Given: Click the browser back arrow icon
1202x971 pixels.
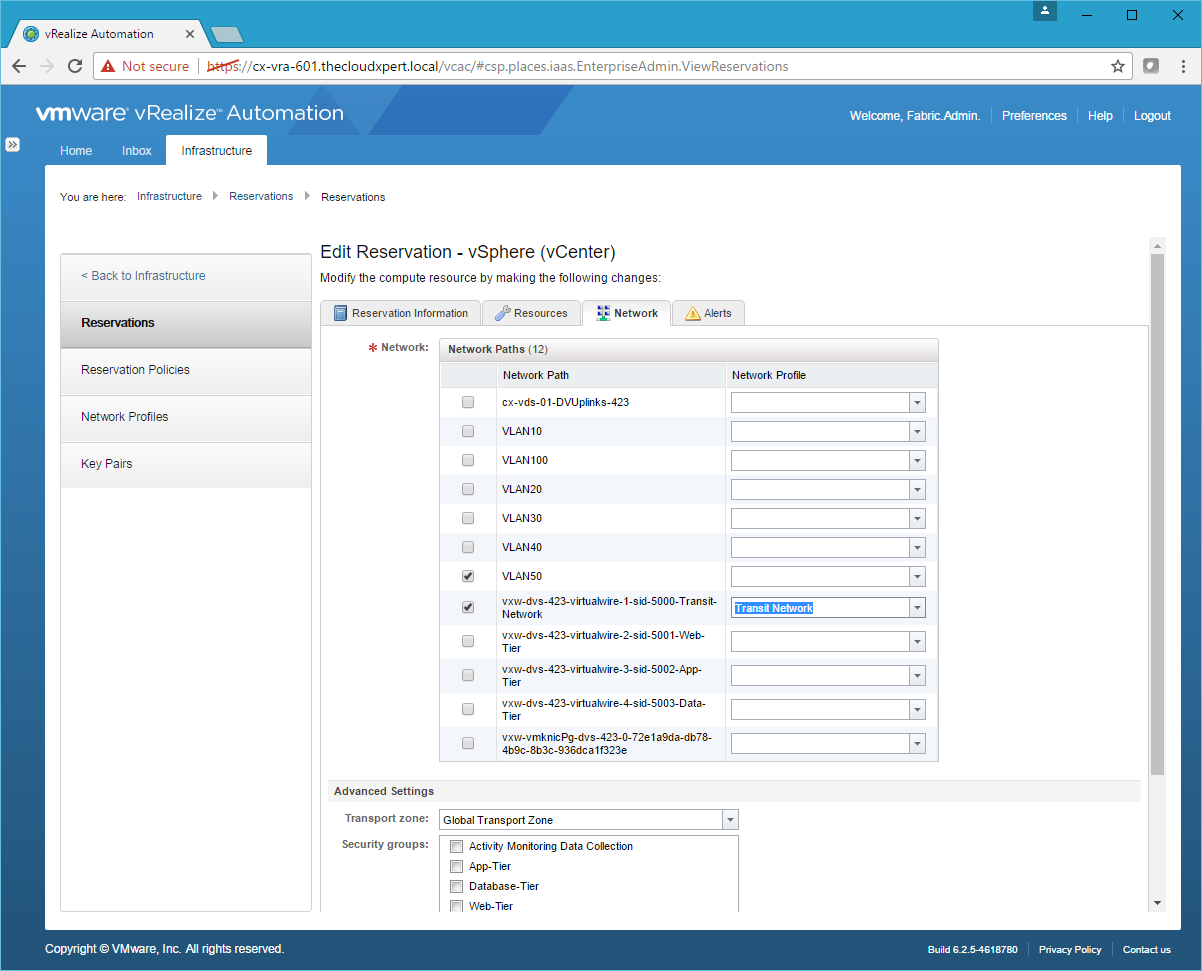Looking at the screenshot, I should [x=19, y=66].
